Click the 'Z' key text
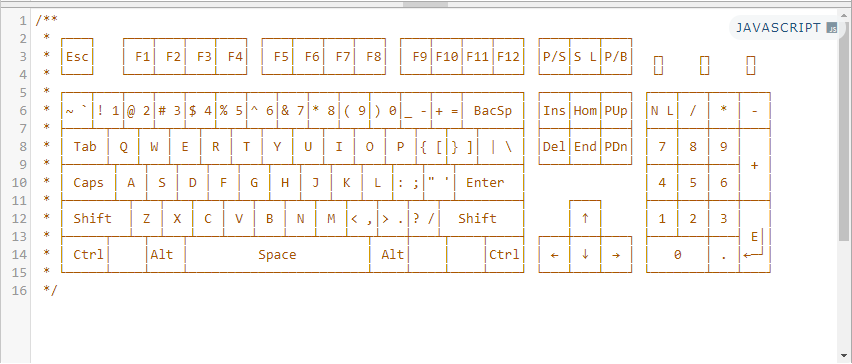This screenshot has width=852, height=364. coord(147,218)
